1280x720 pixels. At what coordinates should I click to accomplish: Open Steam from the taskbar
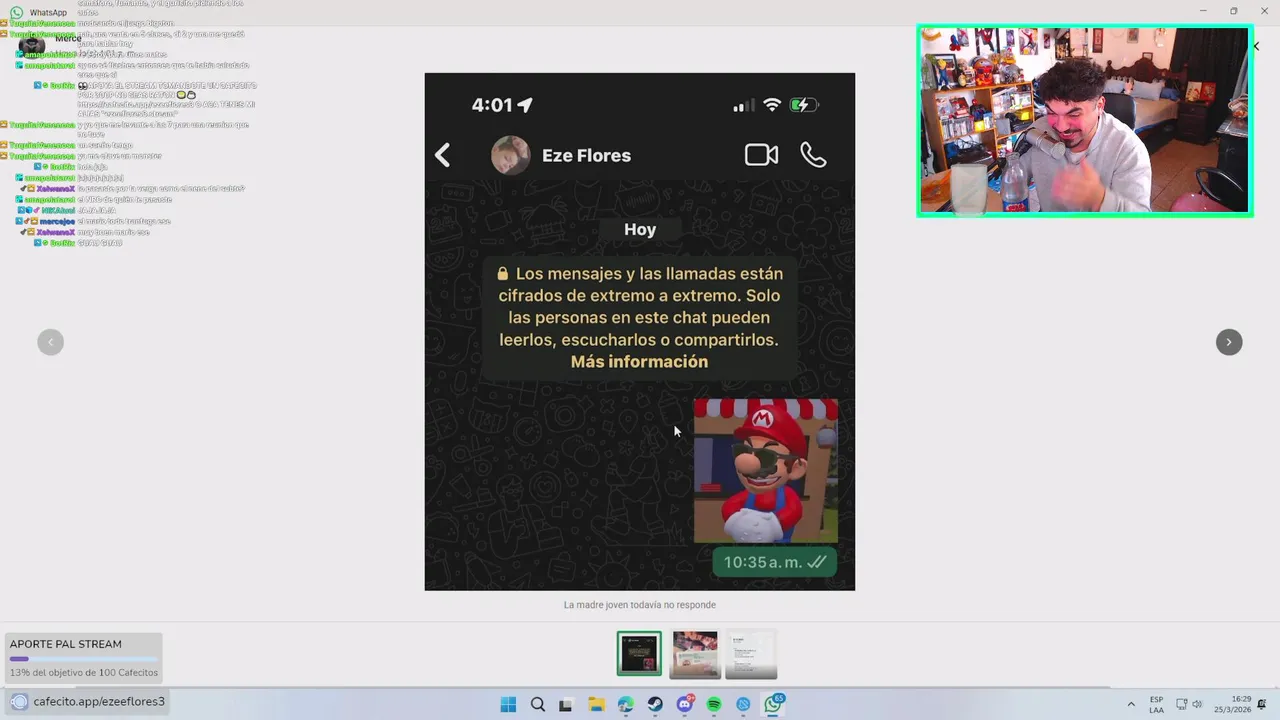click(655, 704)
